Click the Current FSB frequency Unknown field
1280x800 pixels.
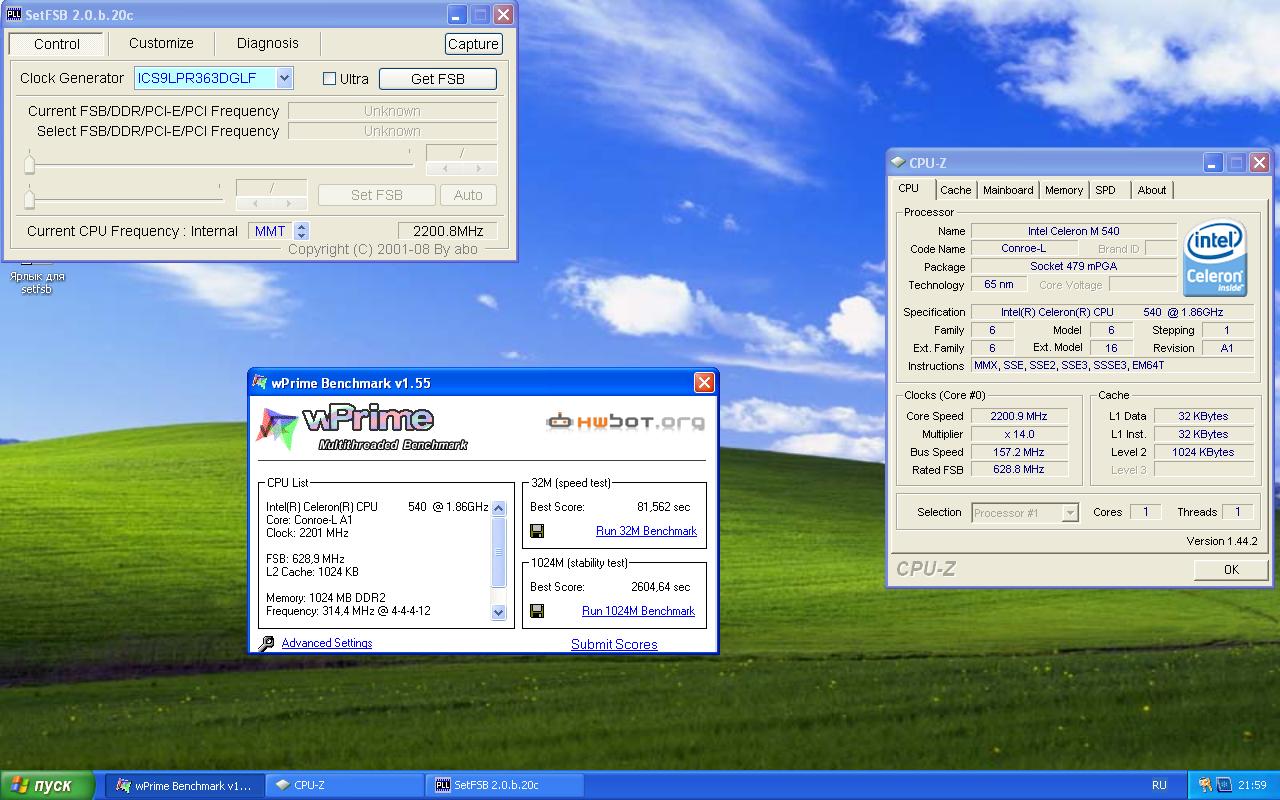(392, 111)
